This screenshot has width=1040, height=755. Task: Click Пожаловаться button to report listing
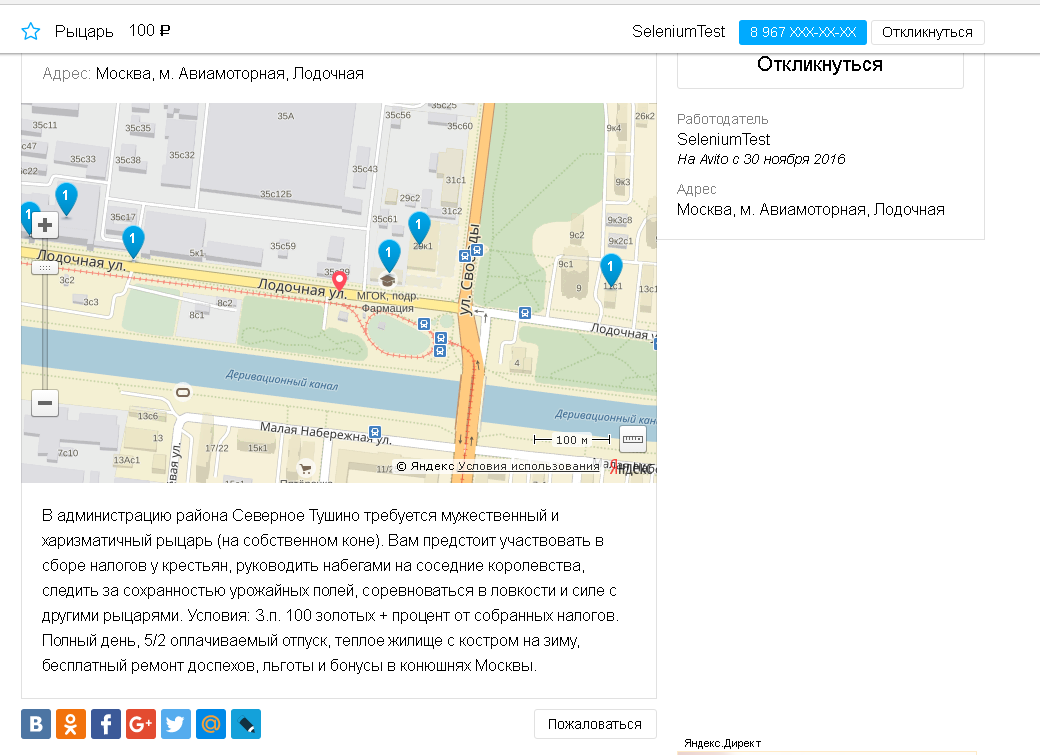pyautogui.click(x=595, y=724)
